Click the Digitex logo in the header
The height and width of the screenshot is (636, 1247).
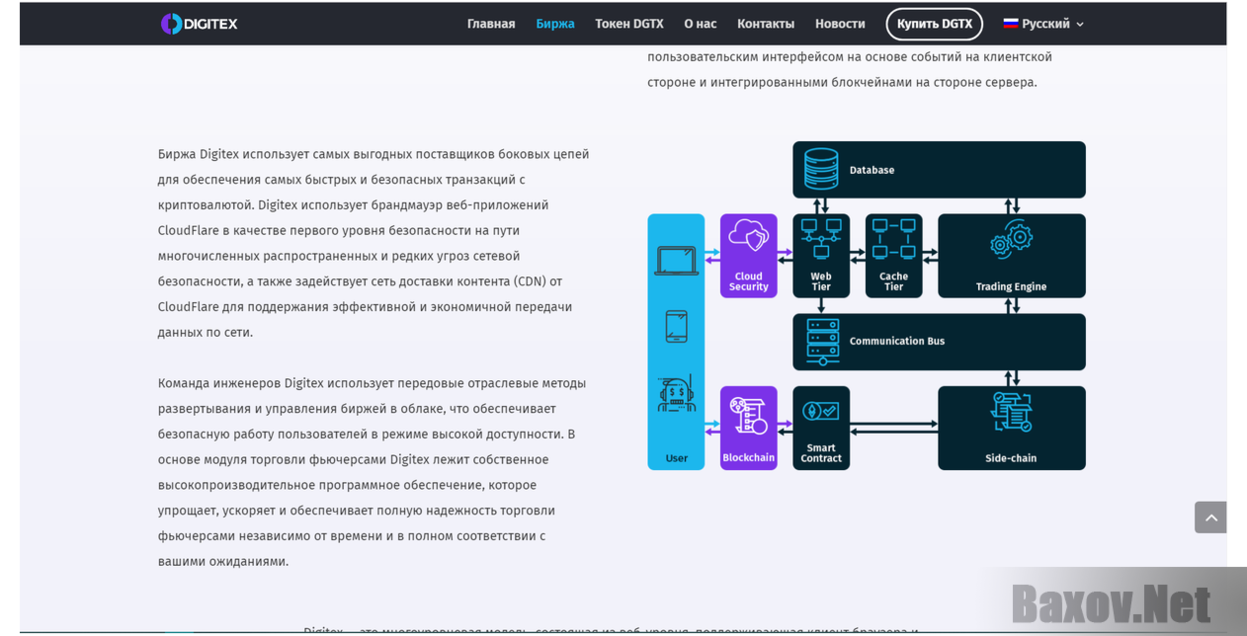[199, 24]
